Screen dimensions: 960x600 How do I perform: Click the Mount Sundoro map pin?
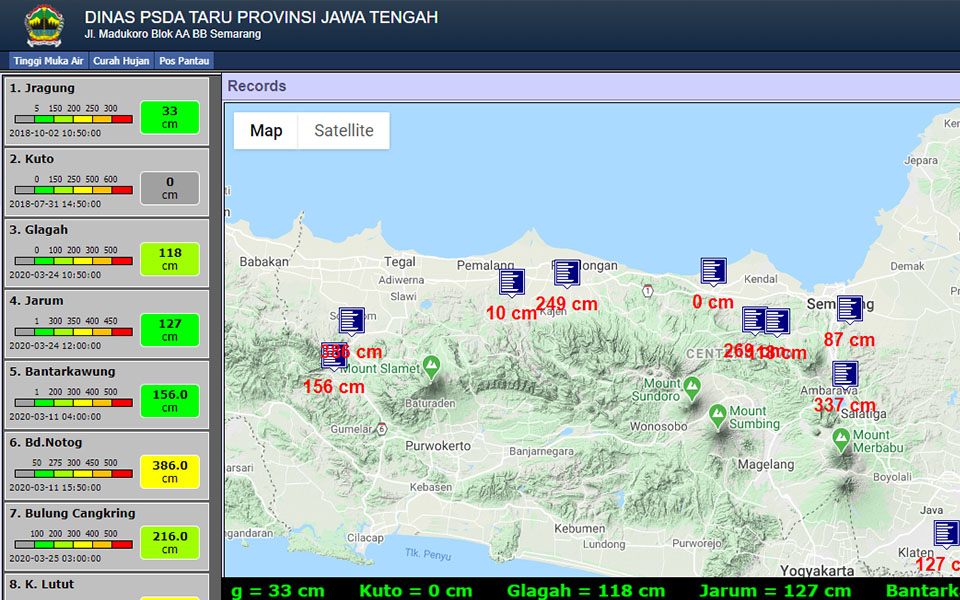(692, 386)
